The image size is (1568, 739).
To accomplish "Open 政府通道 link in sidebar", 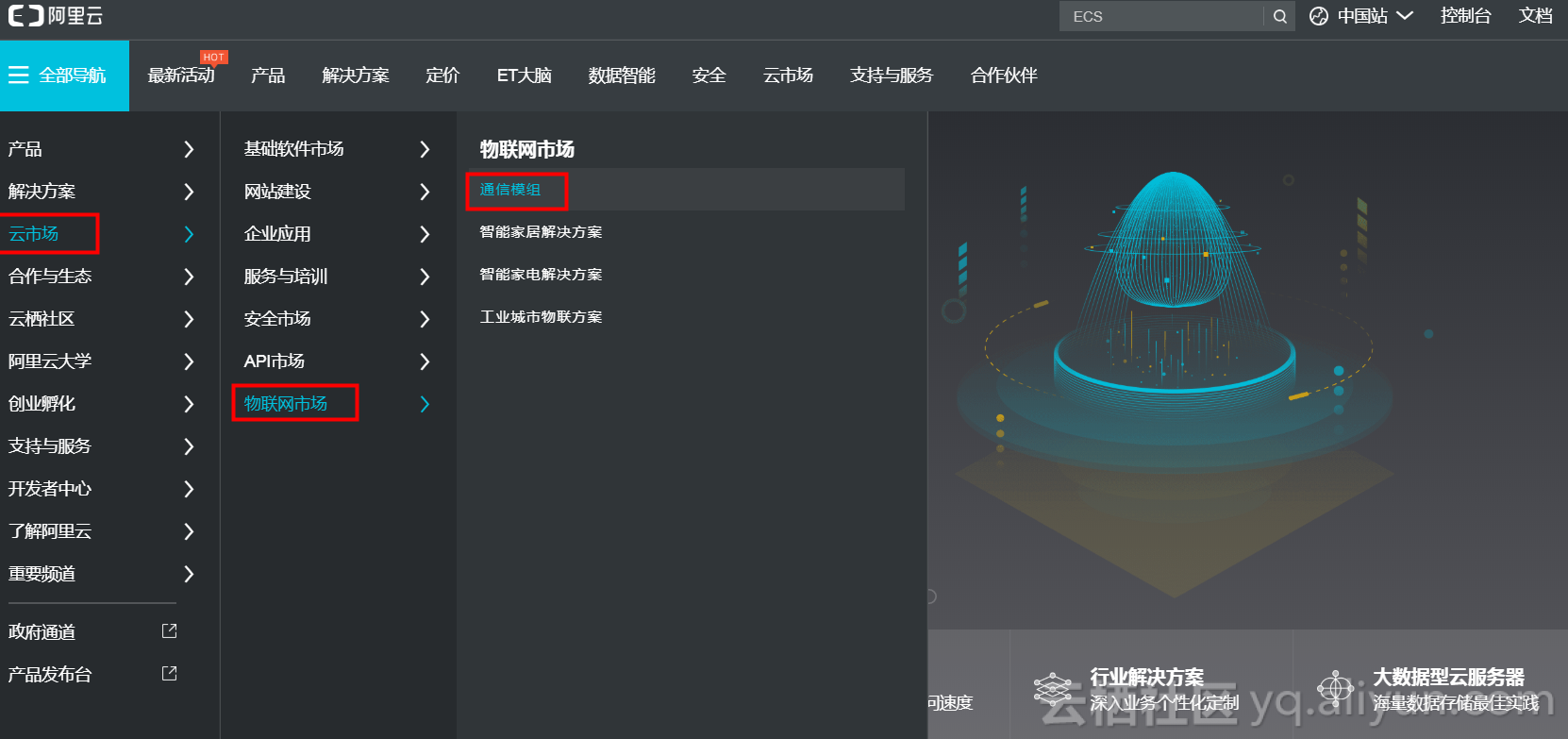I will 42,632.
